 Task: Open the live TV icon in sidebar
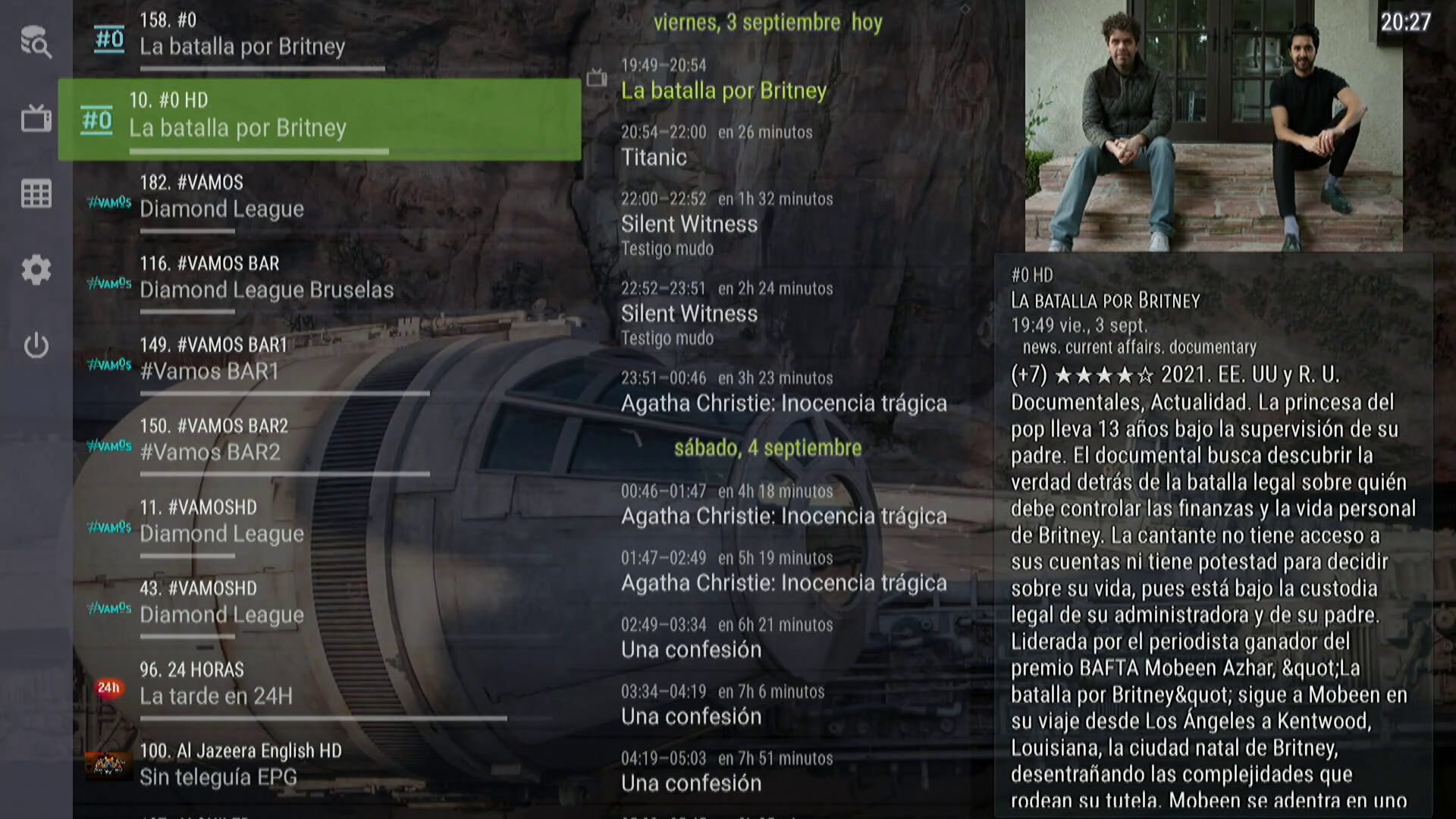[x=36, y=118]
